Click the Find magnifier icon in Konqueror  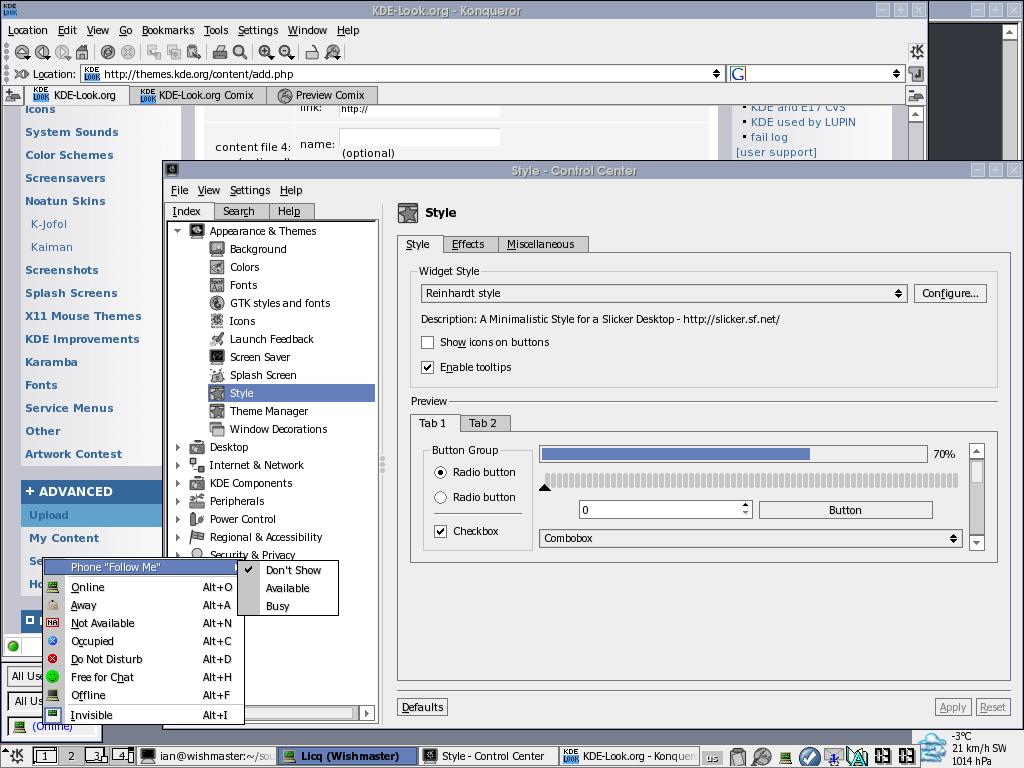pos(240,52)
